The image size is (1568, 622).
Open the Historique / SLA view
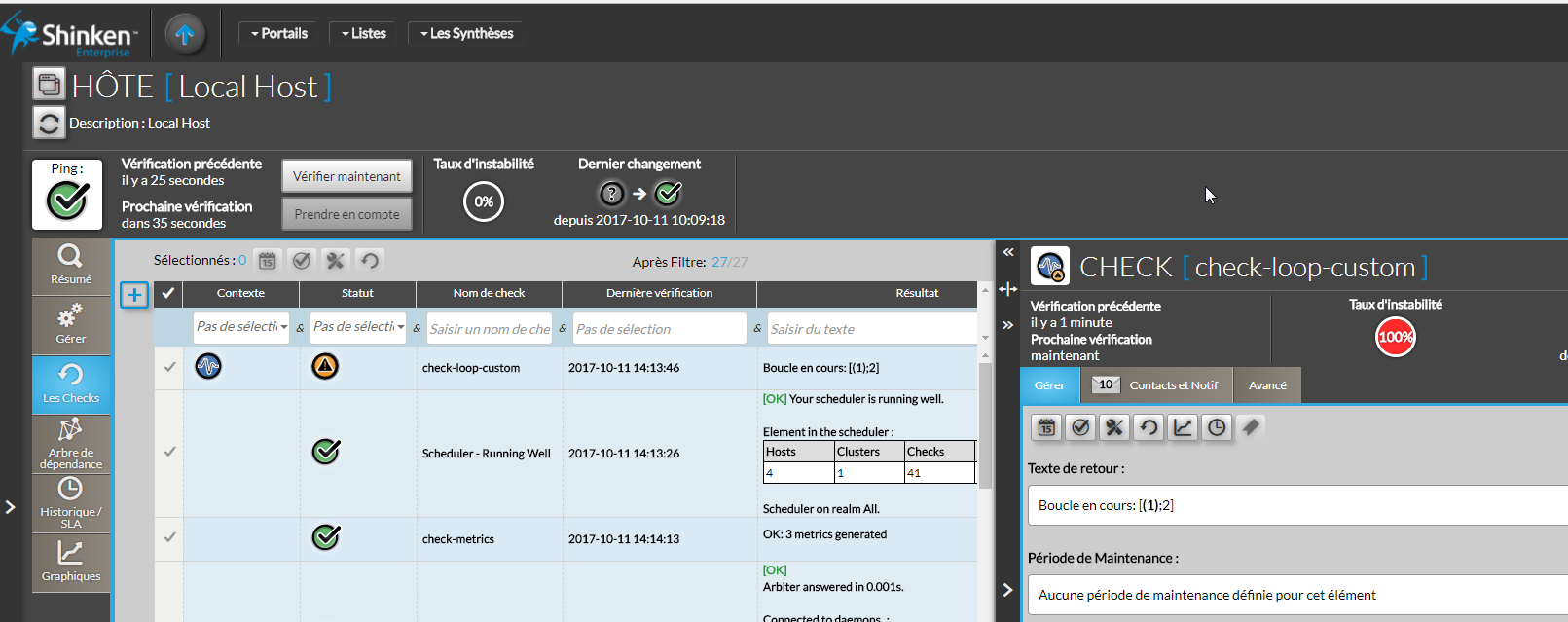coord(70,502)
